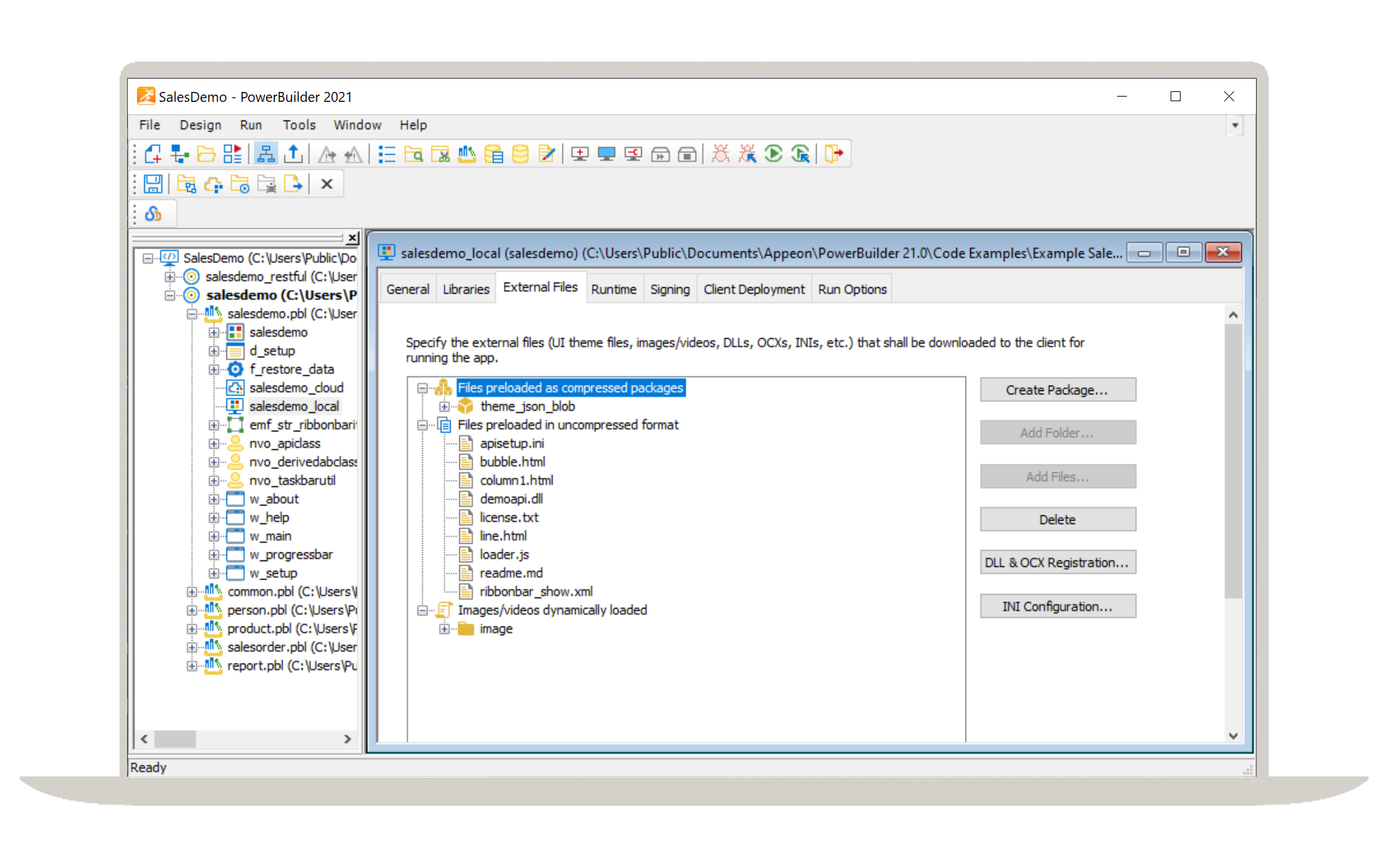
Task: Click the Database painter cylinder icon
Action: coord(521,154)
